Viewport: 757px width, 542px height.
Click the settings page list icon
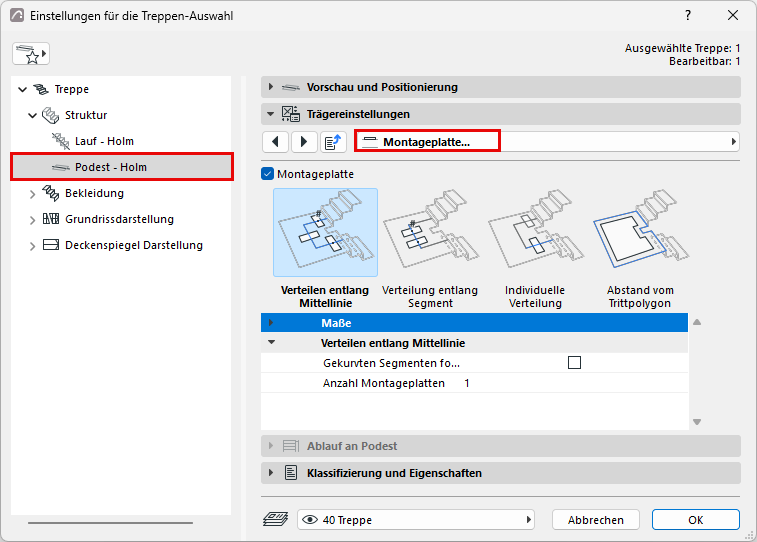pos(333,142)
